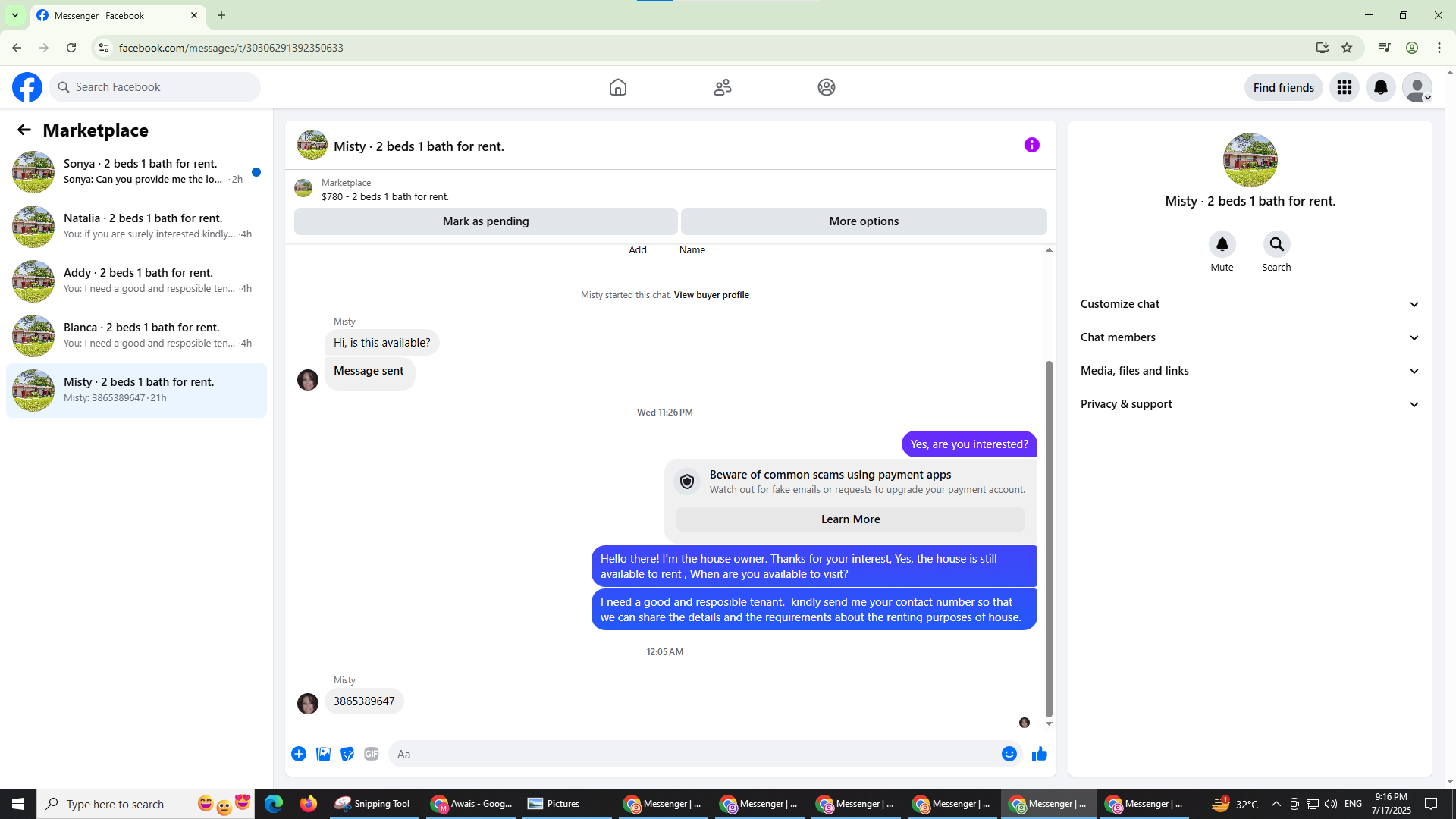Open a new browser tab
The image size is (1456, 819).
pyautogui.click(x=221, y=15)
